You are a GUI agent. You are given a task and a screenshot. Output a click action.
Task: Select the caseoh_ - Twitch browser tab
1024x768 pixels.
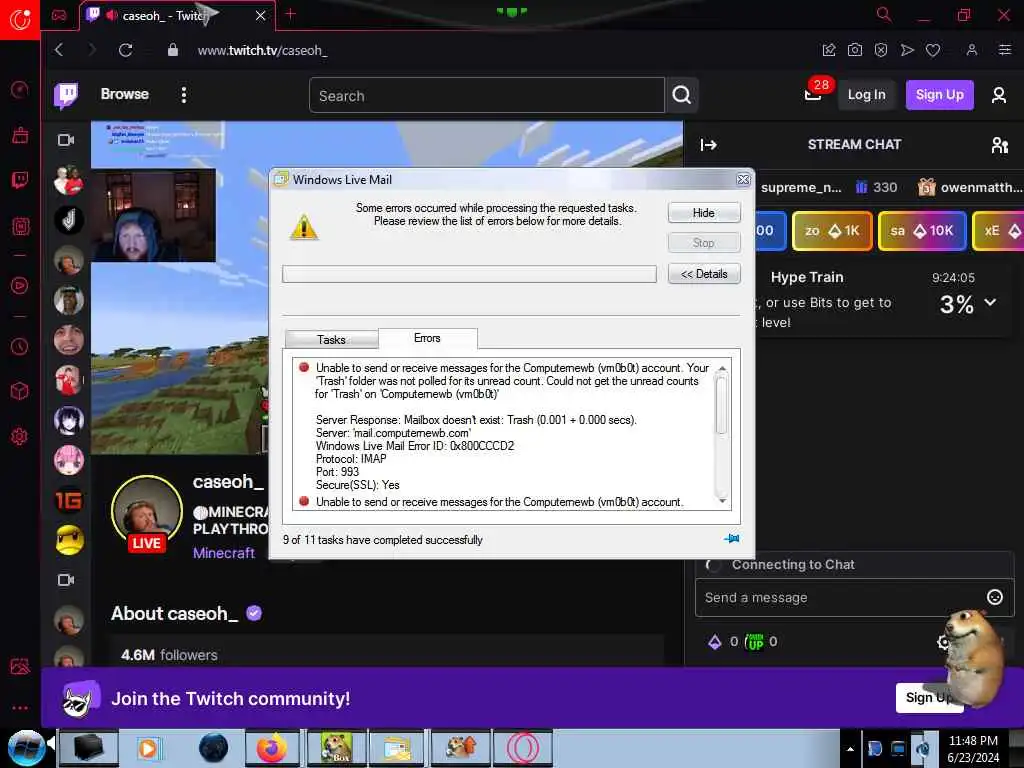click(176, 16)
